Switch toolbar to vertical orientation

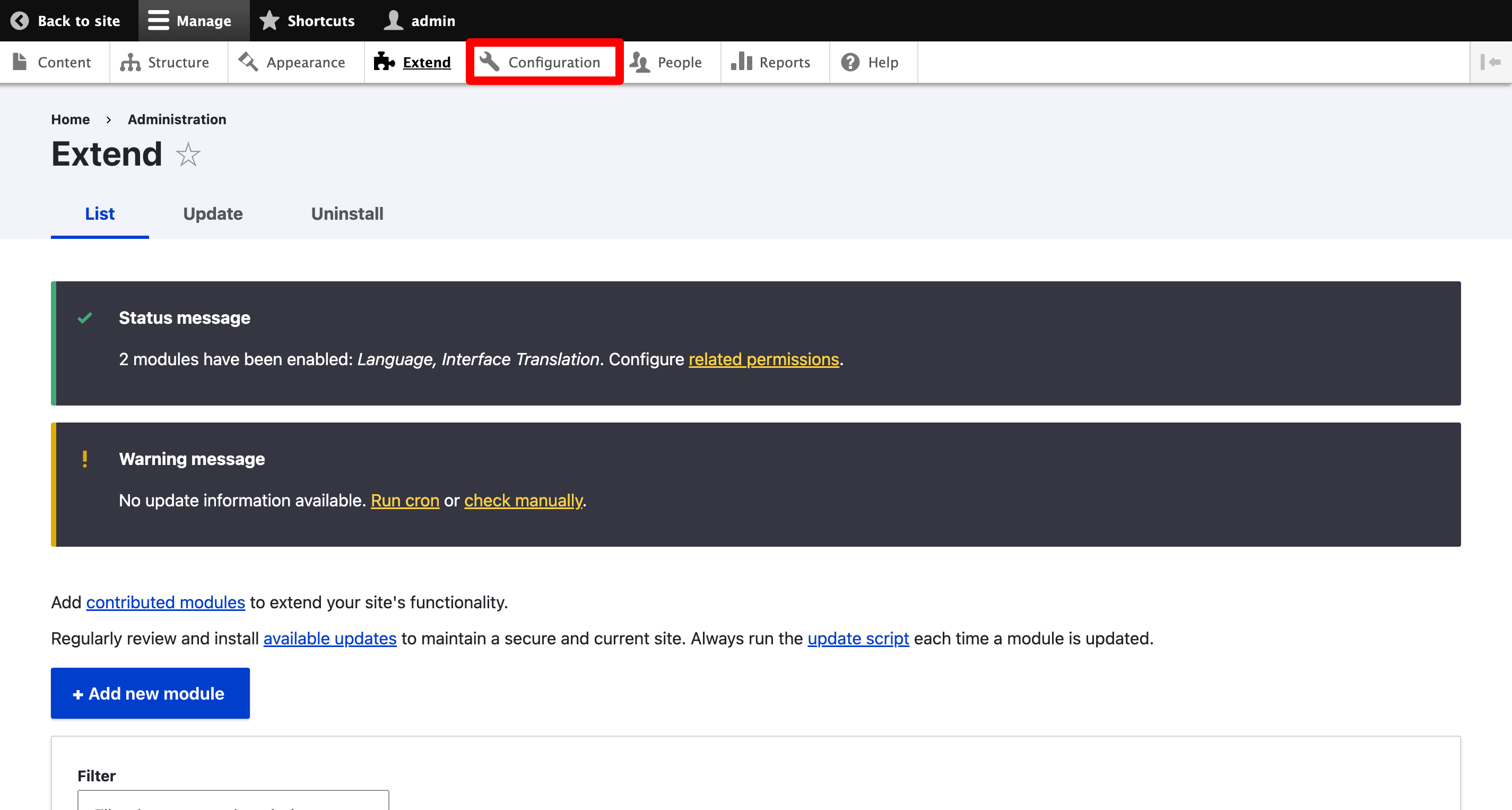click(x=1490, y=62)
